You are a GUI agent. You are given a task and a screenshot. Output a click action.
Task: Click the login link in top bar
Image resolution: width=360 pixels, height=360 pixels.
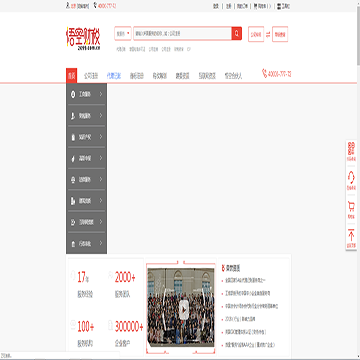pos(216,6)
